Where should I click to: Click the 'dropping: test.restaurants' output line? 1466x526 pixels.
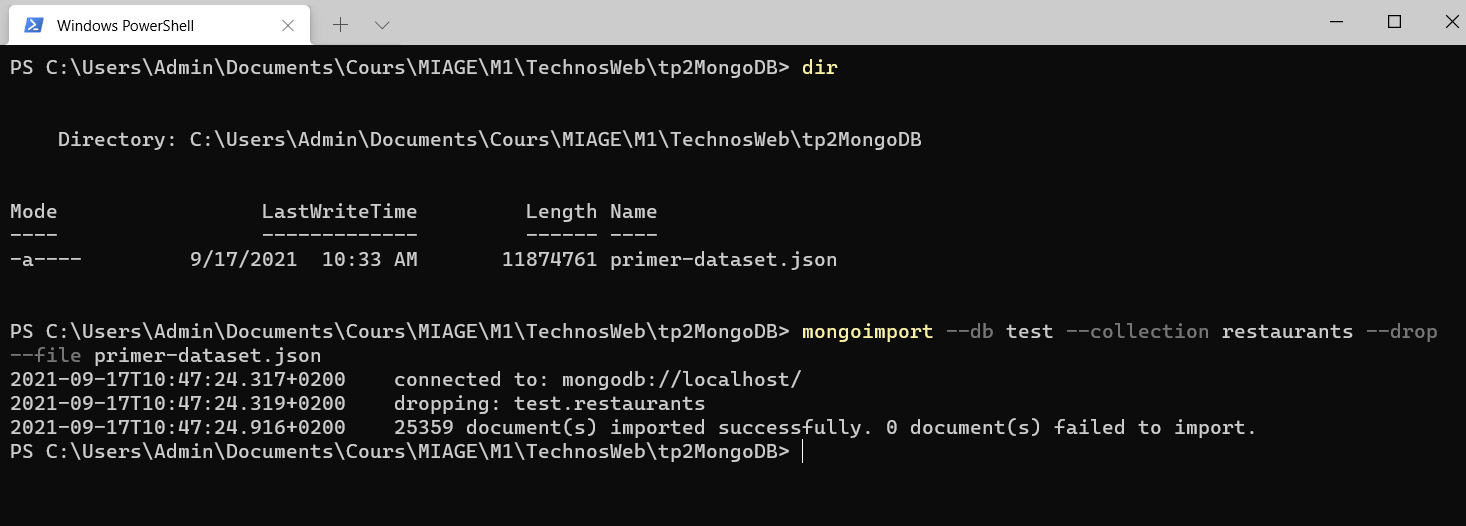tap(550, 404)
